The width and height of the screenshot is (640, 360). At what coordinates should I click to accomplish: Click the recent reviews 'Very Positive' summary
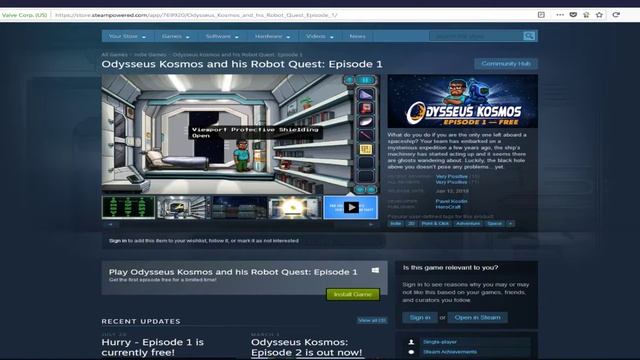(x=451, y=176)
